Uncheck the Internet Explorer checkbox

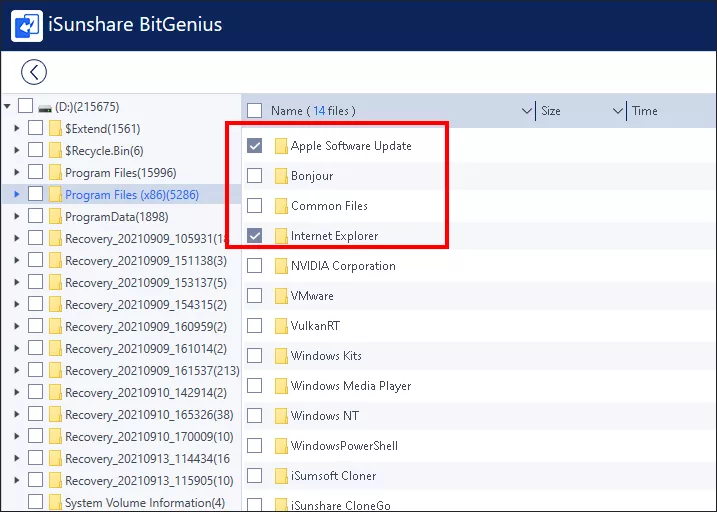pos(254,236)
